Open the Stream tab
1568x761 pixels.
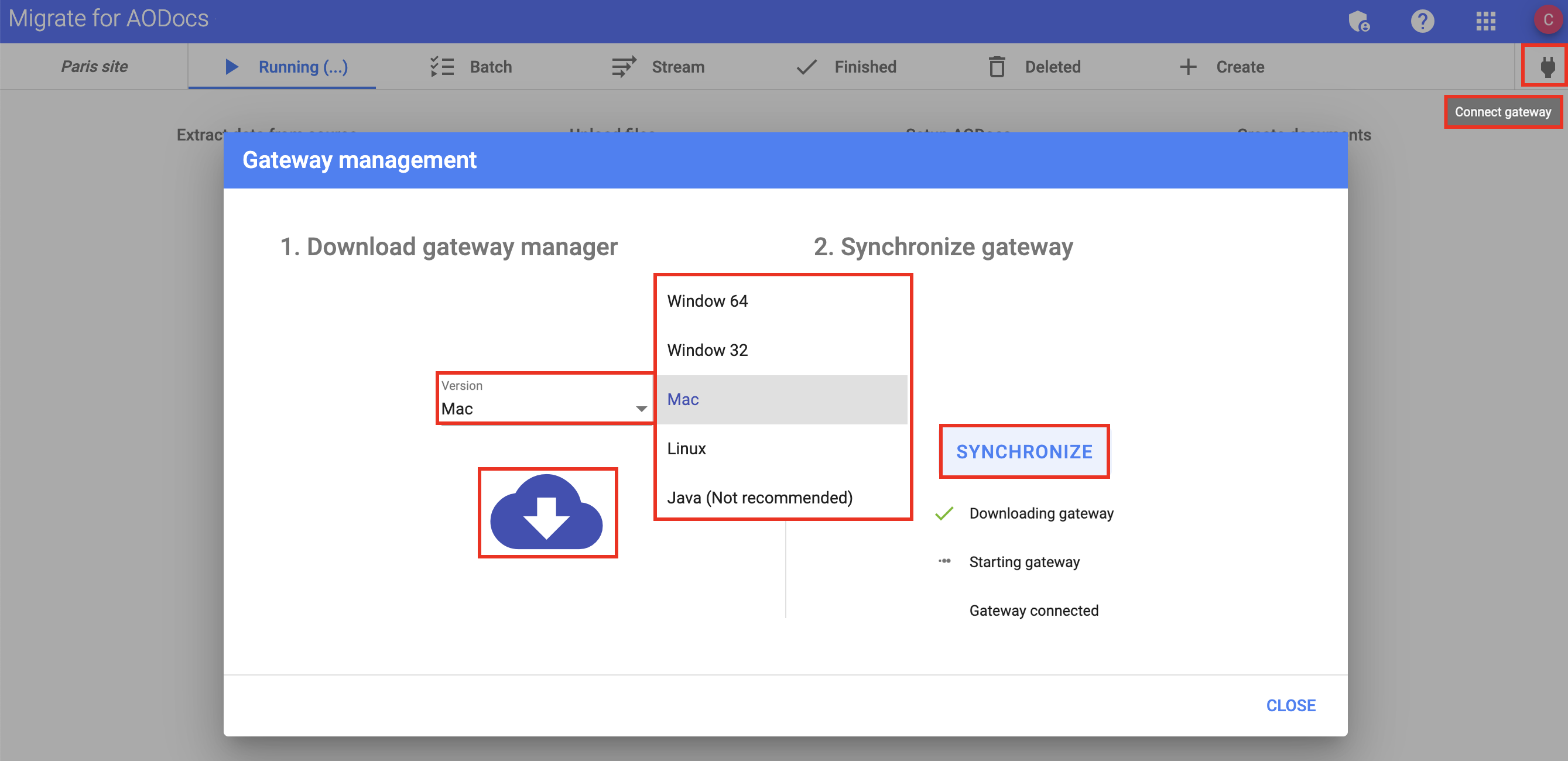point(658,66)
